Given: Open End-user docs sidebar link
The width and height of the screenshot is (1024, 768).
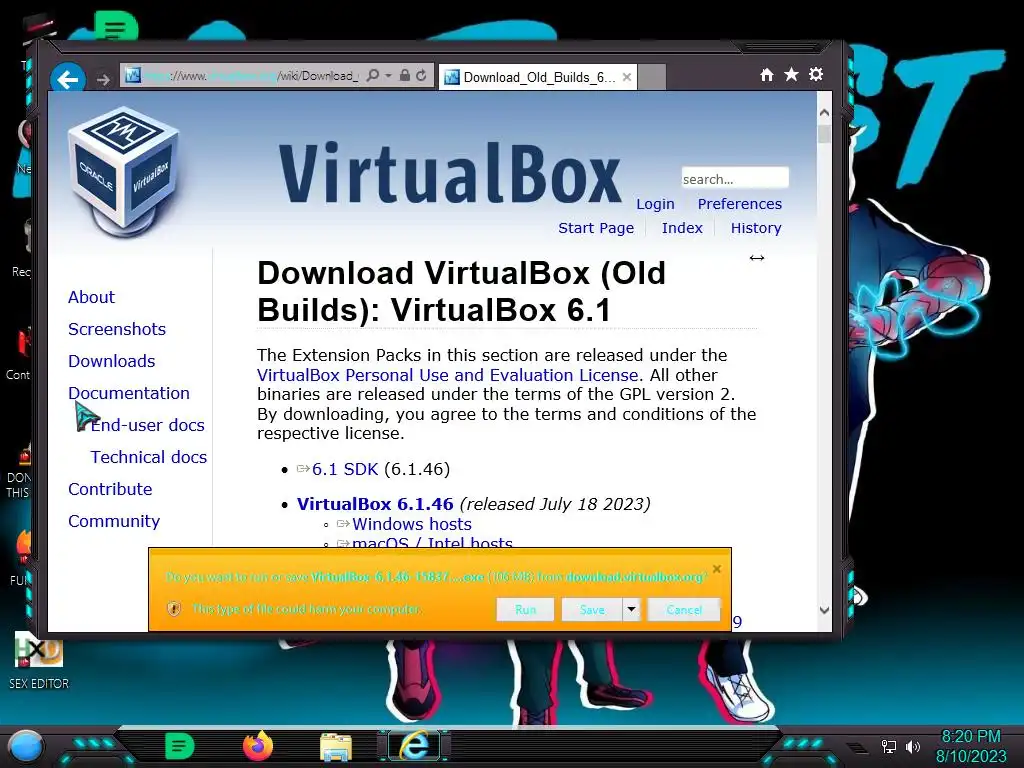Looking at the screenshot, I should coord(148,425).
